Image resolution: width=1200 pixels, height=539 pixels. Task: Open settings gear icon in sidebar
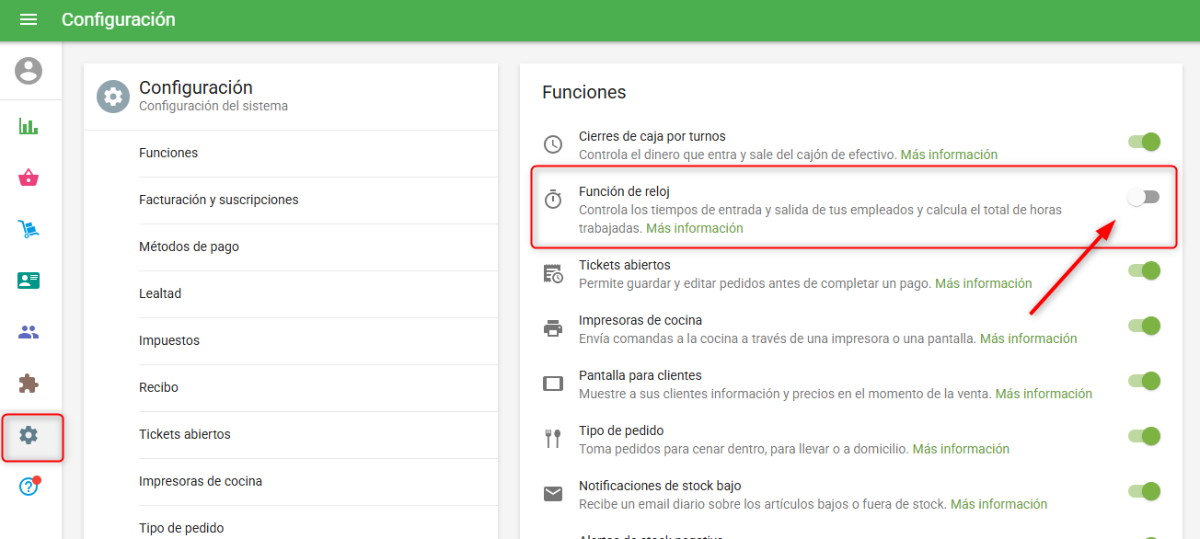click(29, 436)
